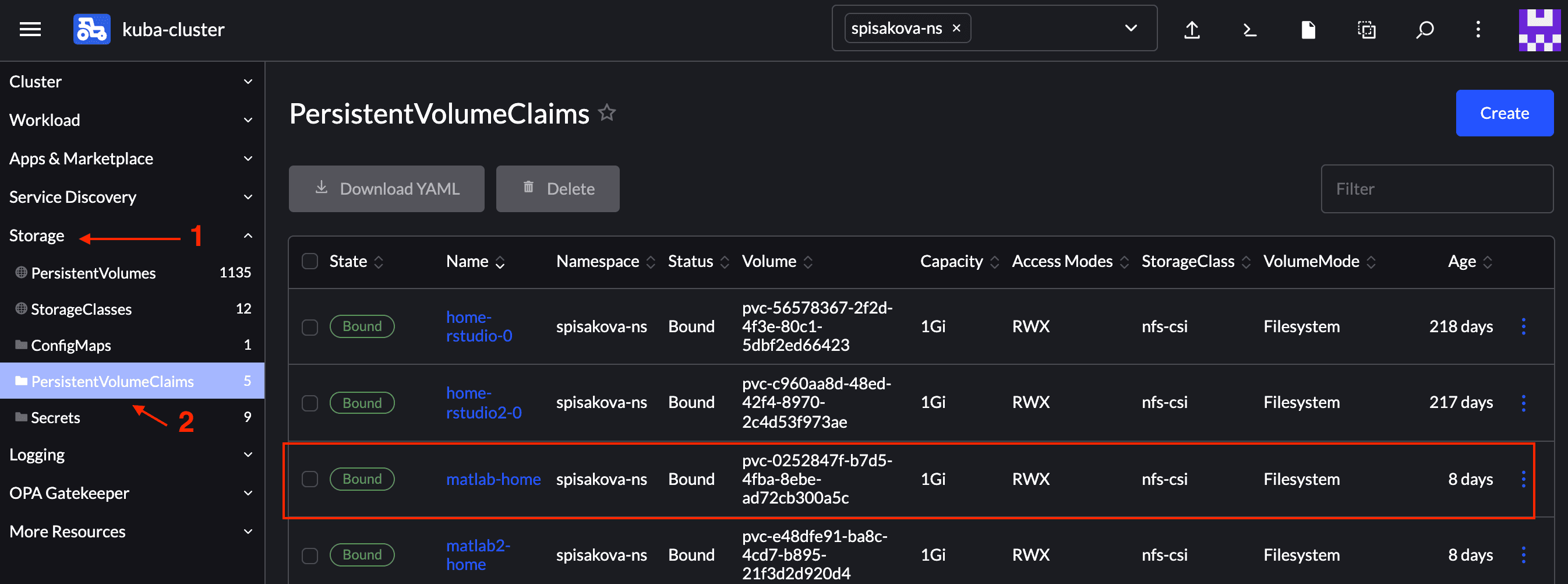Copy KubeConfig to clipboard icon
Screen dimensions: 1568x584
pyautogui.click(x=1366, y=29)
